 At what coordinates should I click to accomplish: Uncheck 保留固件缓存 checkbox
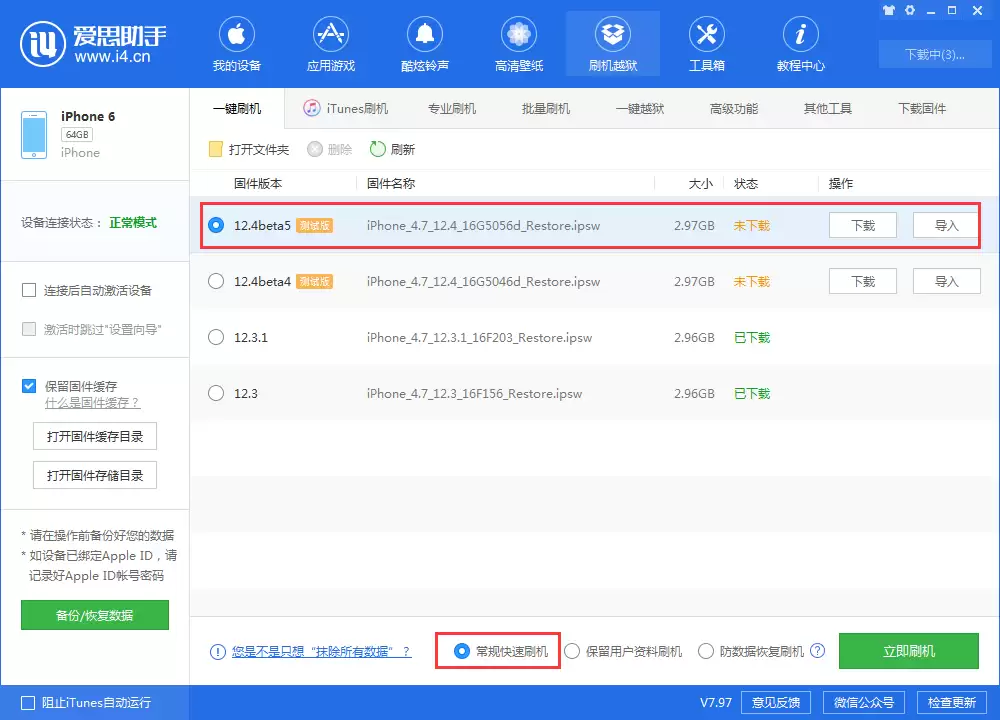(x=29, y=386)
